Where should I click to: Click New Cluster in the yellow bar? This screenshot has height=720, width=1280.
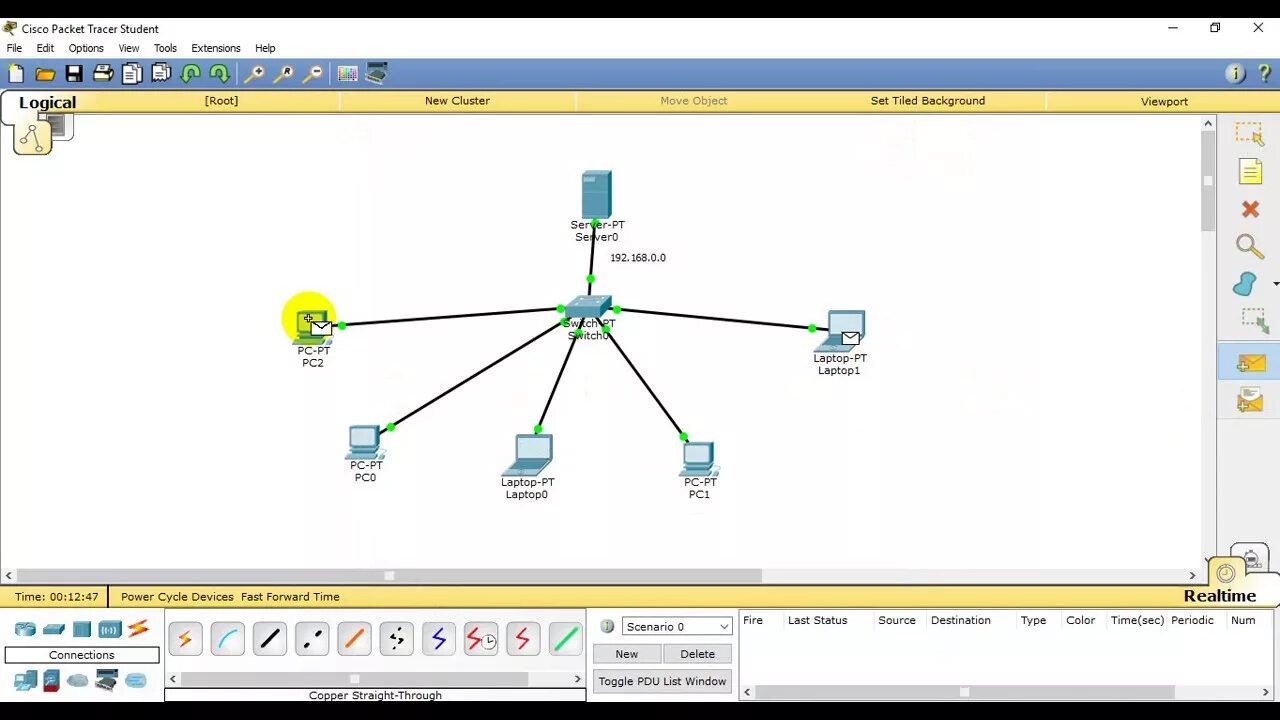[457, 101]
